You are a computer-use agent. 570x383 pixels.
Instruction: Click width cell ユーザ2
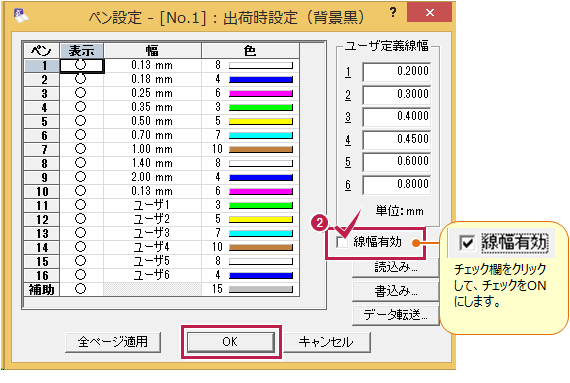[x=152, y=219]
